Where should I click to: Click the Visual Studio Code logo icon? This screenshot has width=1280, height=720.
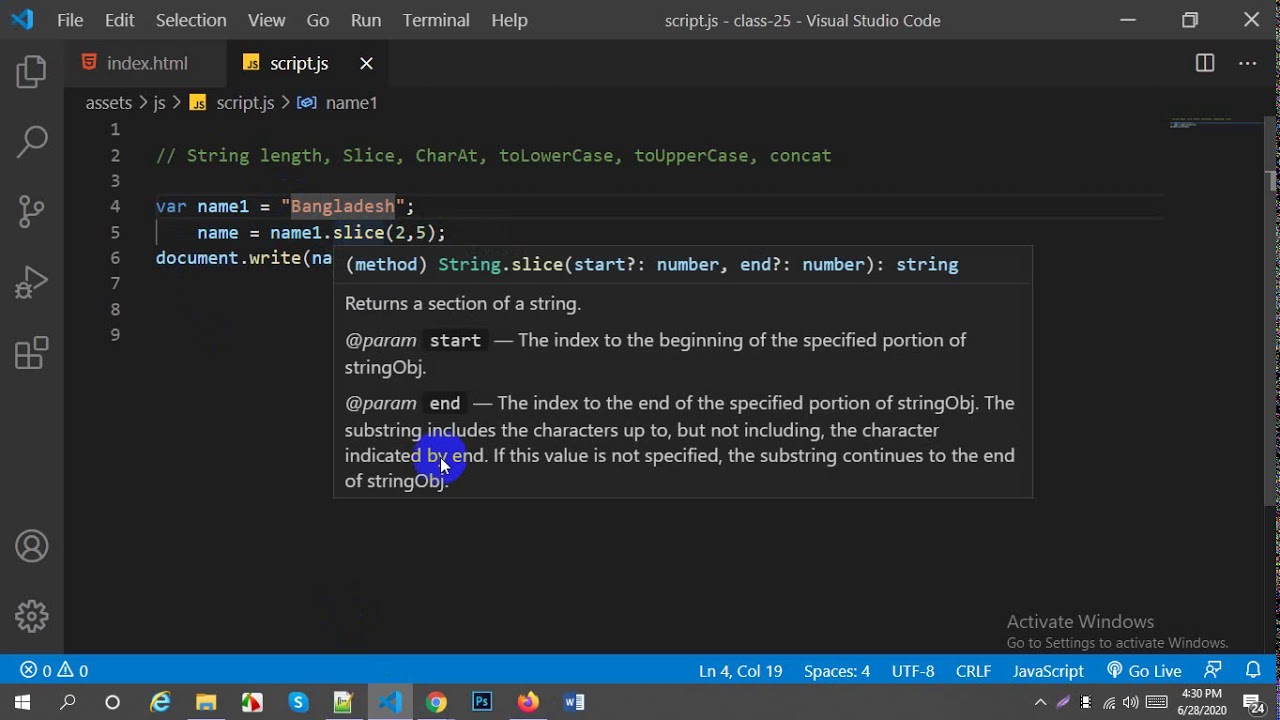[x=22, y=19]
